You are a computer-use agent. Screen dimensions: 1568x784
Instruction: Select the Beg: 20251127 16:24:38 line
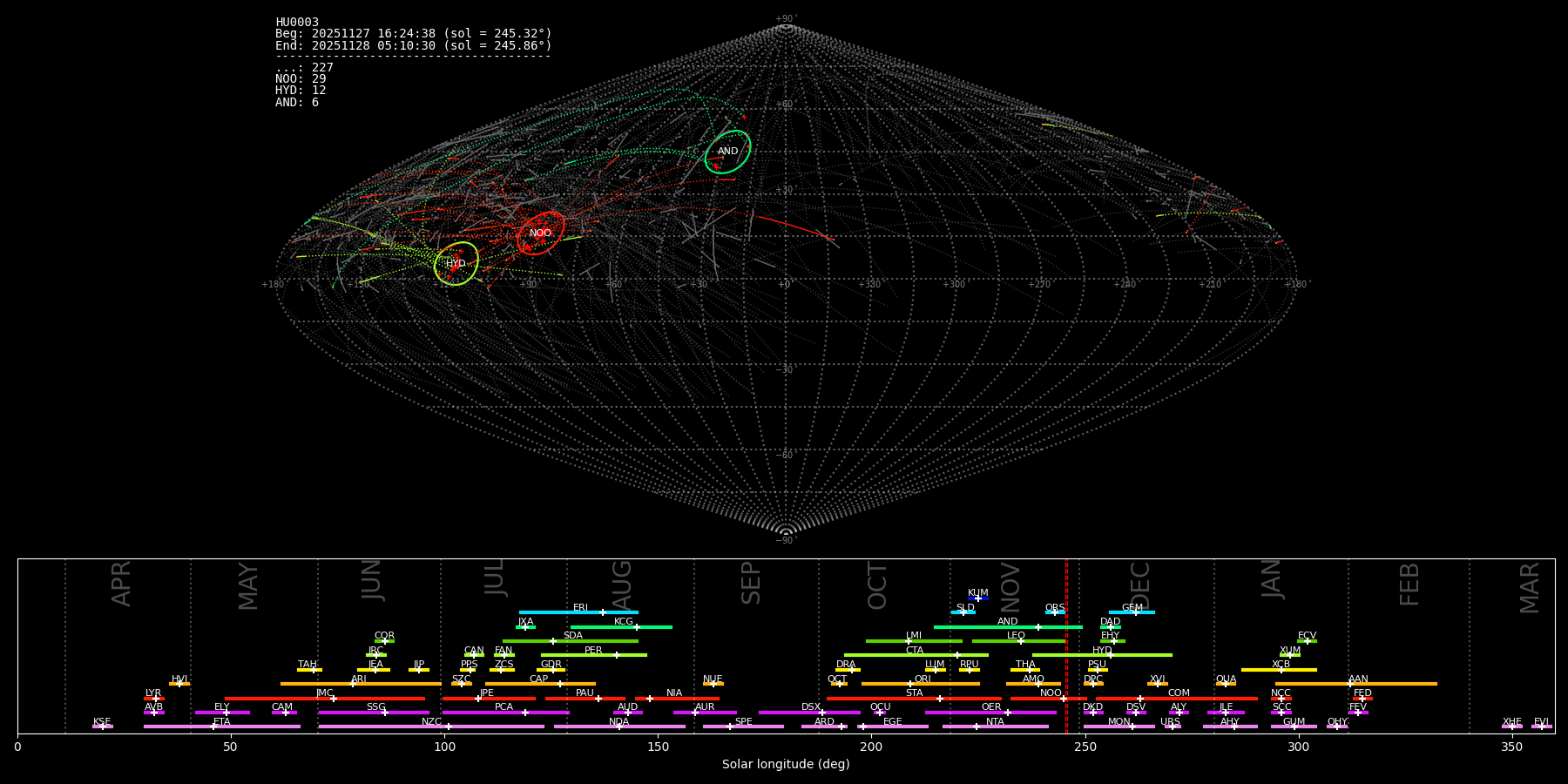click(x=414, y=34)
